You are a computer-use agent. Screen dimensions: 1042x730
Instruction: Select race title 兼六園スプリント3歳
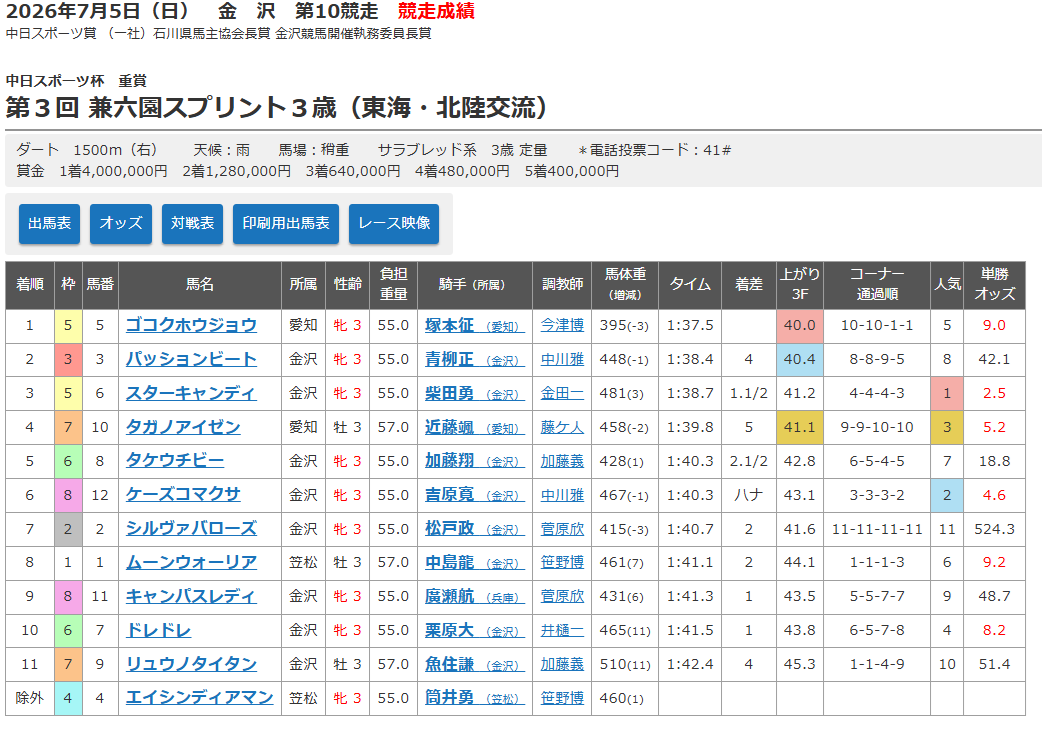tap(278, 108)
